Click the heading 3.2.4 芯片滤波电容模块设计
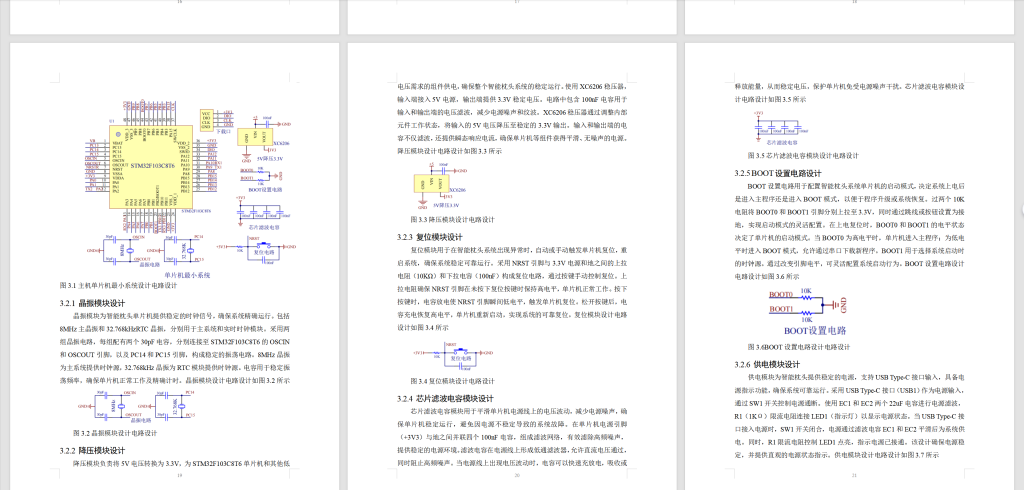 click(x=445, y=399)
